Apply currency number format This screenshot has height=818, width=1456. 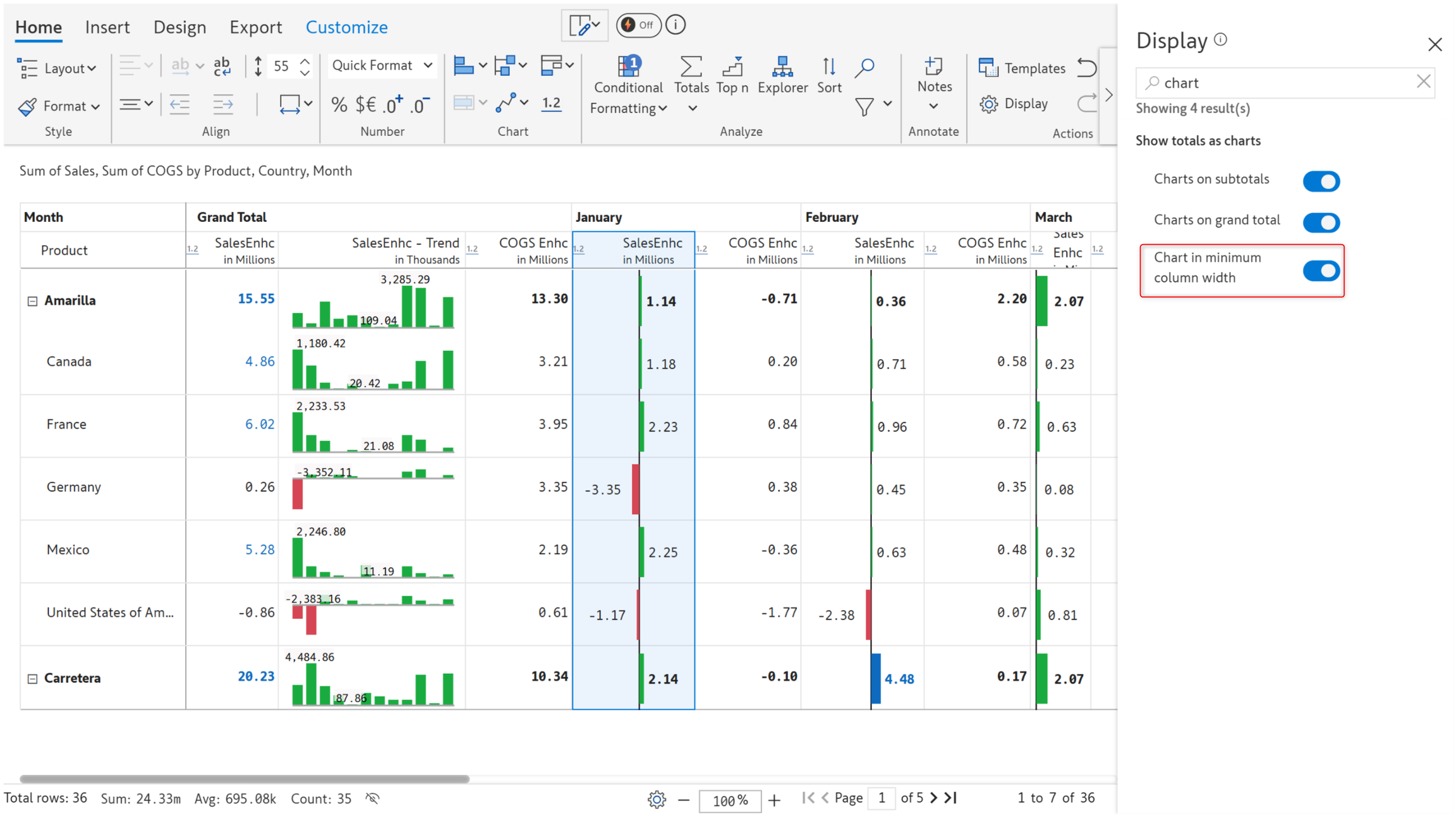[x=366, y=104]
